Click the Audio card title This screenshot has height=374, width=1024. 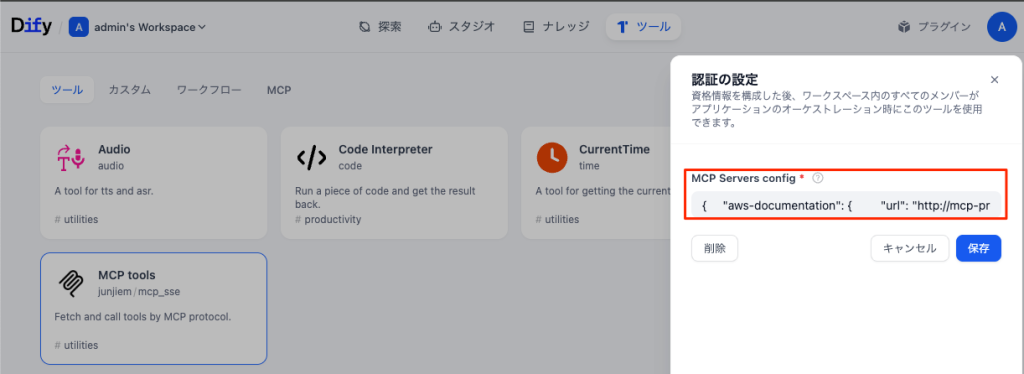click(114, 149)
